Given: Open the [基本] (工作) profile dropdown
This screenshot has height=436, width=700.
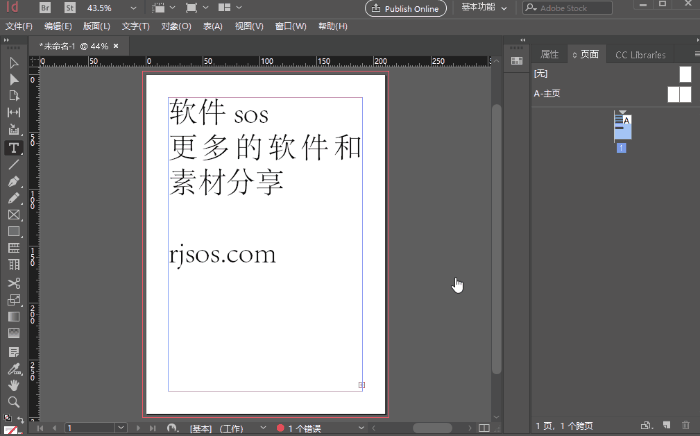Looking at the screenshot, I should click(x=263, y=428).
